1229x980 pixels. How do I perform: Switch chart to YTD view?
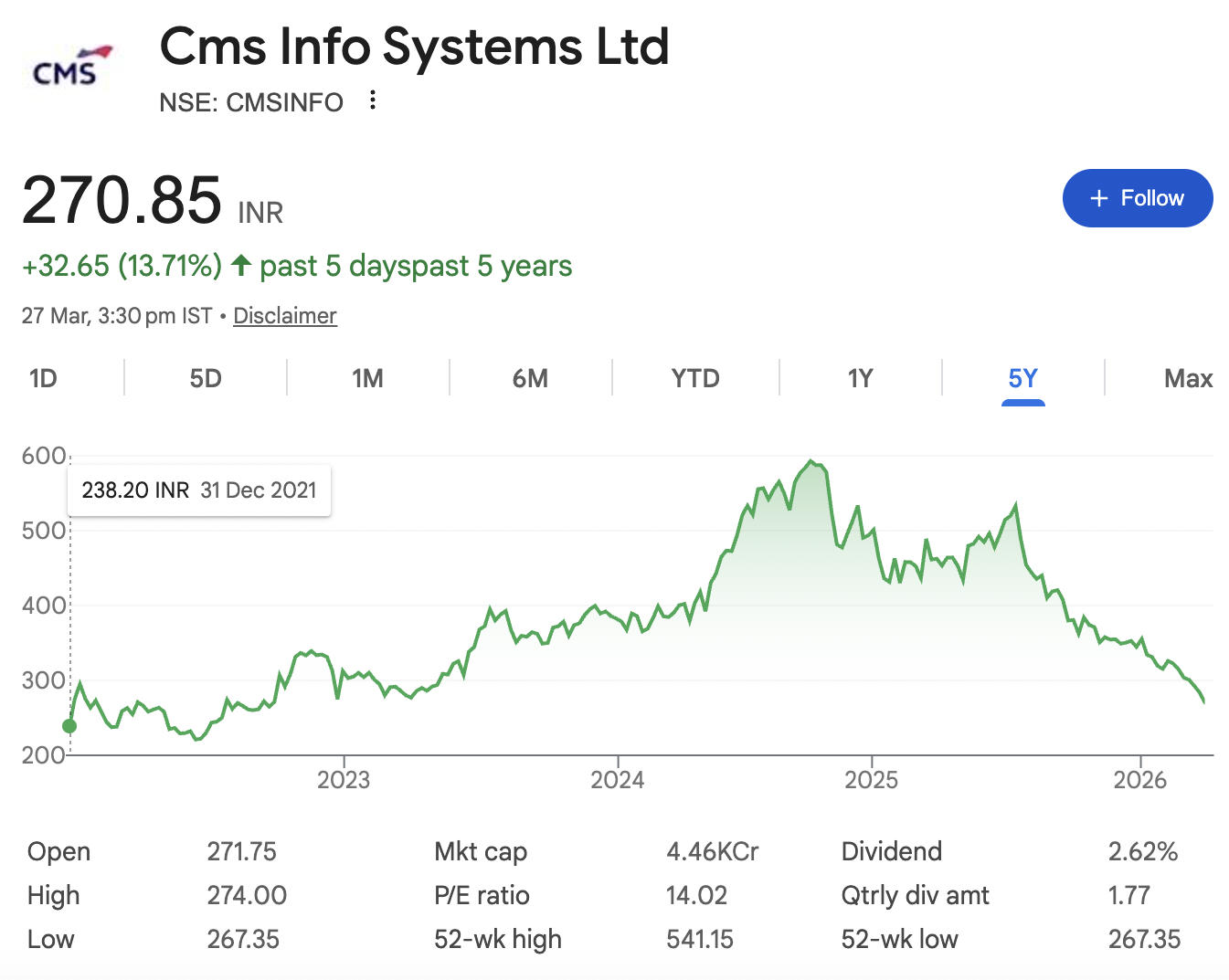pos(694,378)
